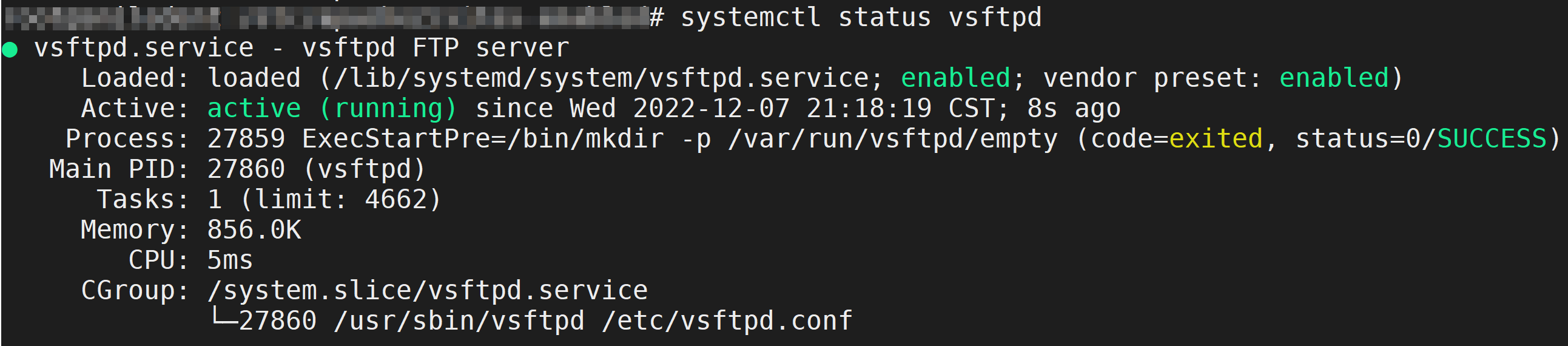Click the vendor preset enabled value
This screenshot has height=346, width=1568.
click(1334, 78)
